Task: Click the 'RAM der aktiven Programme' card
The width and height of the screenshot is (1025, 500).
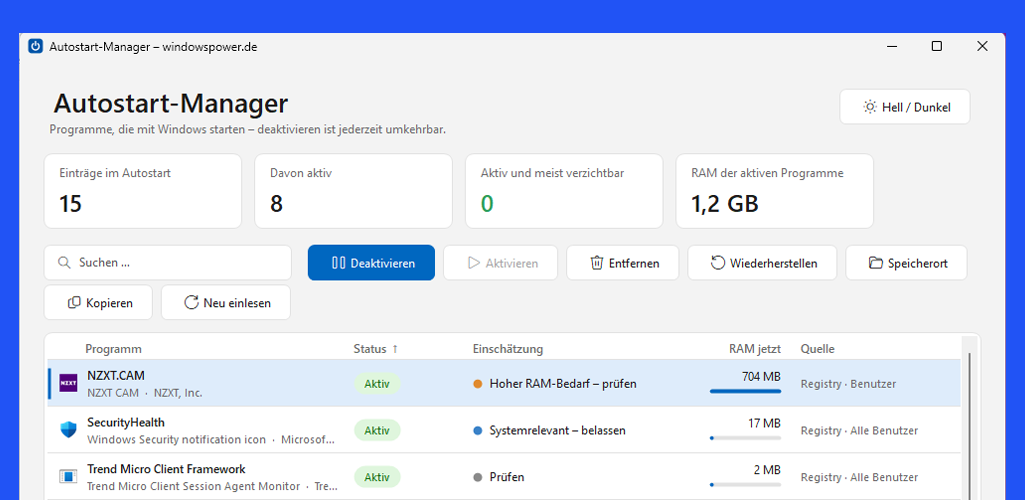Action: [x=774, y=191]
